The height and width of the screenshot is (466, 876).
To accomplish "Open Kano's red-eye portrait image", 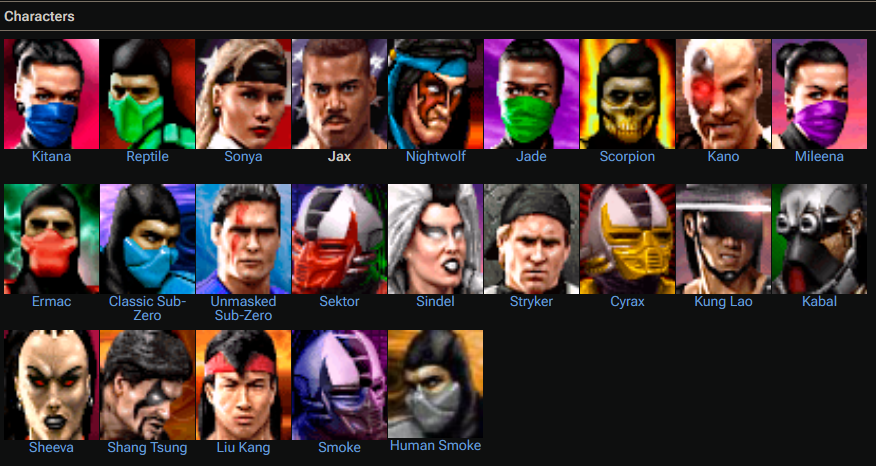I will [723, 94].
